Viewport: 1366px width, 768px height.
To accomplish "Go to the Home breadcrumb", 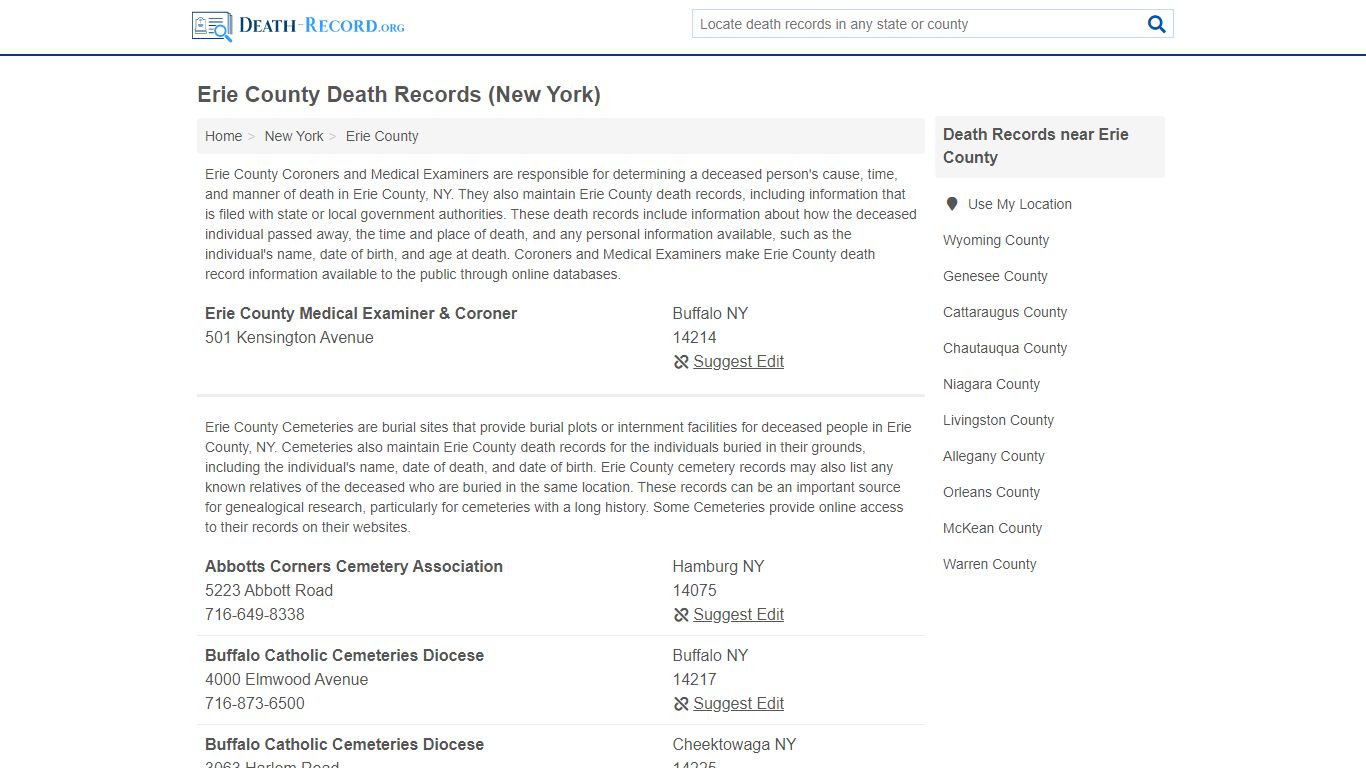I will tap(223, 136).
